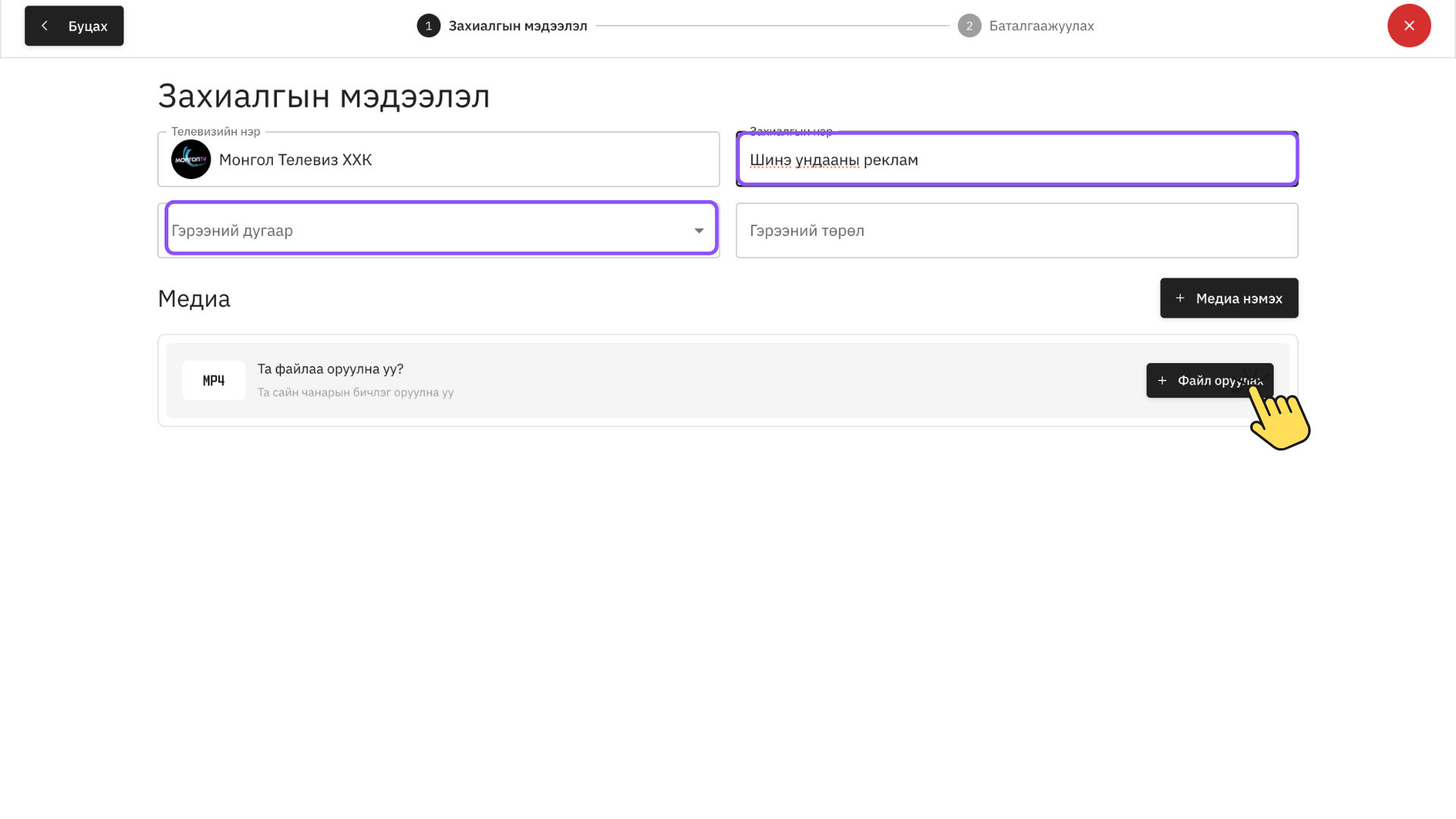Click the plus icon in Медиа нэмэх
Viewport: 1456px width, 819px height.
pyautogui.click(x=1180, y=298)
